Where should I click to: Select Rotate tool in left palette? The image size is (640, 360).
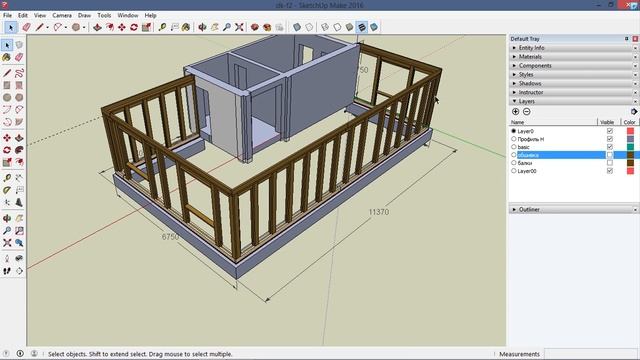click(7, 150)
